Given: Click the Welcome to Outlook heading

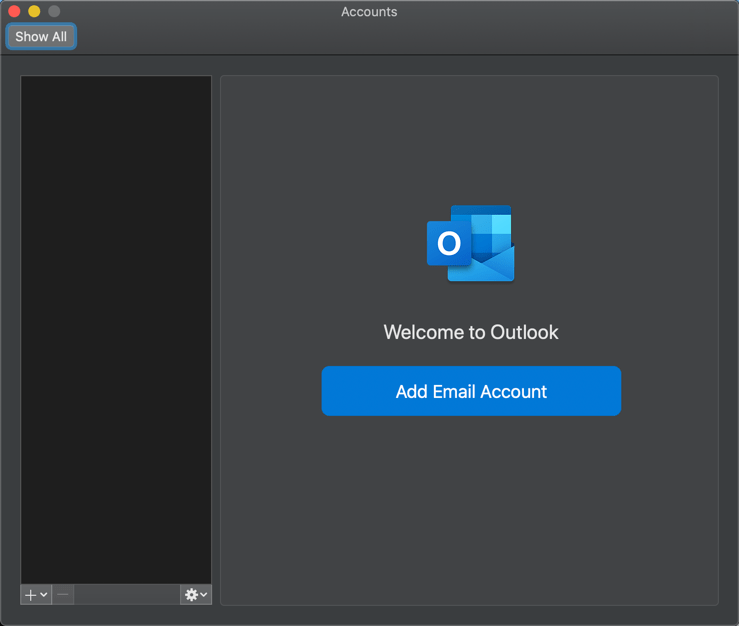Looking at the screenshot, I should pos(471,332).
